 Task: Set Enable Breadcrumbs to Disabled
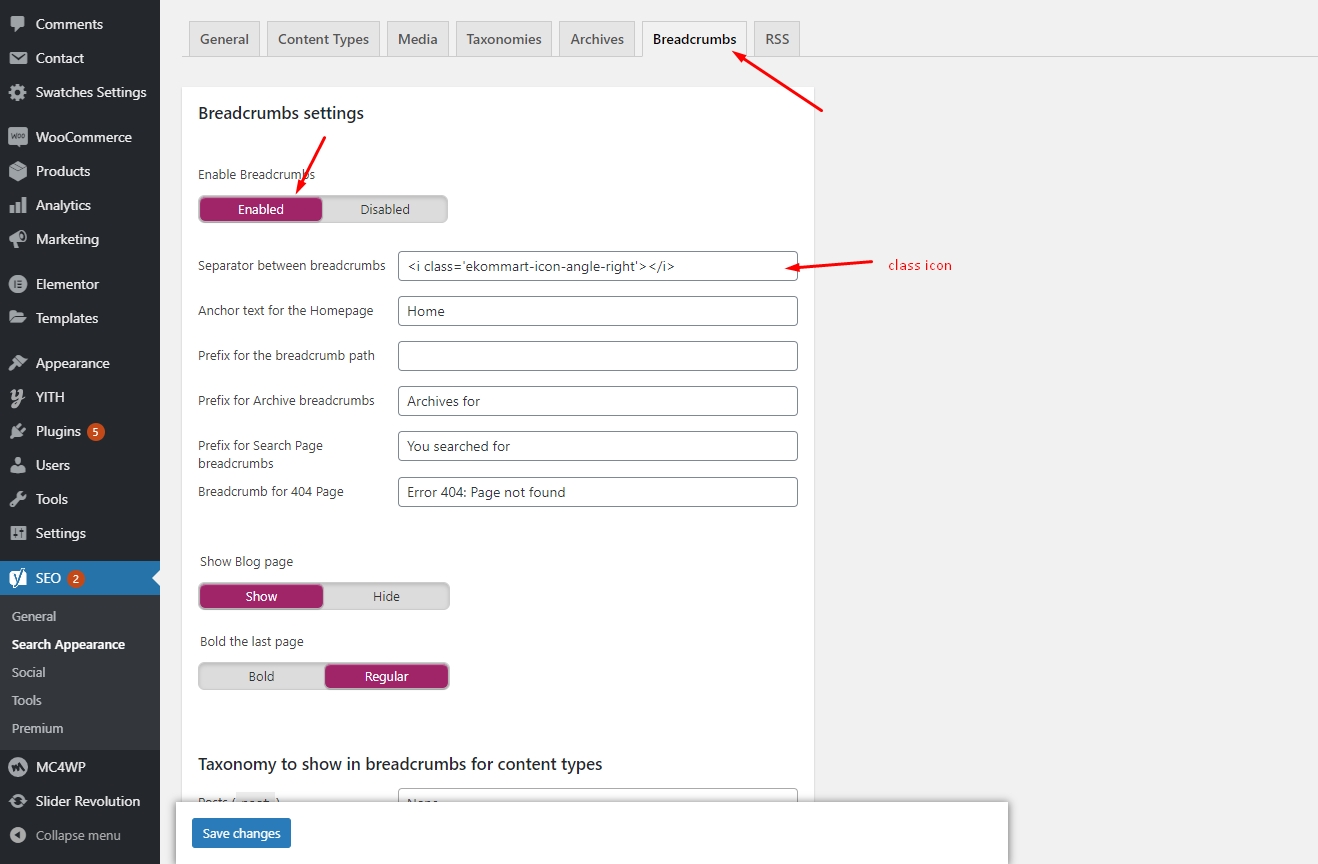coord(385,209)
